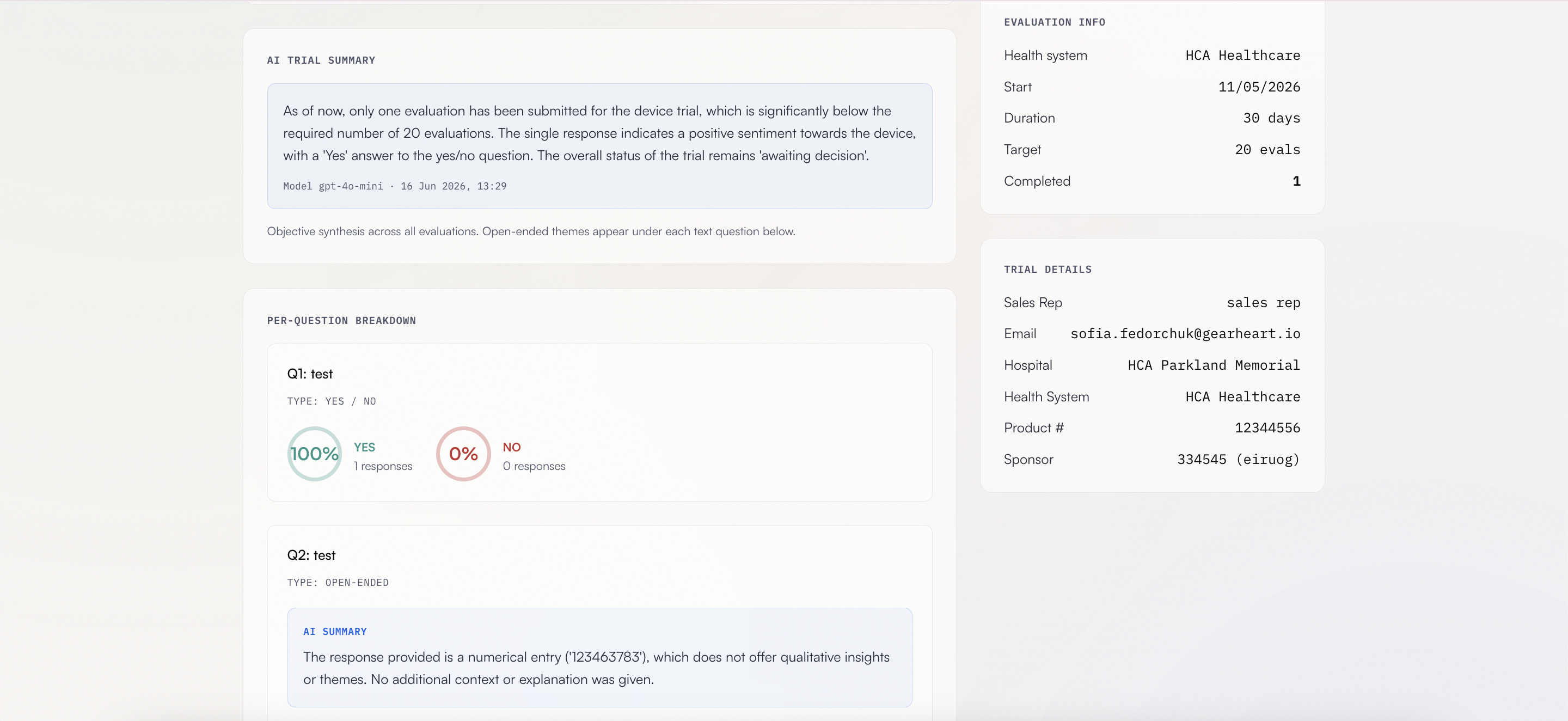Click the 0% NO progress ring

tap(463, 454)
